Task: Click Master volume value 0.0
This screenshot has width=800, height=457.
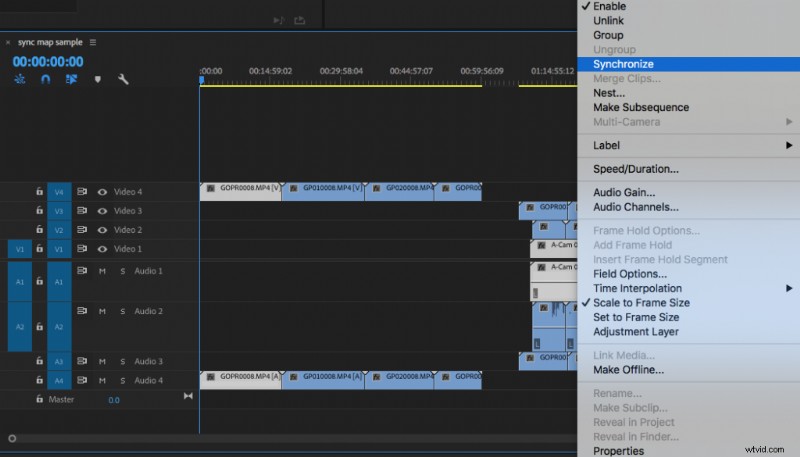Action: 114,400
